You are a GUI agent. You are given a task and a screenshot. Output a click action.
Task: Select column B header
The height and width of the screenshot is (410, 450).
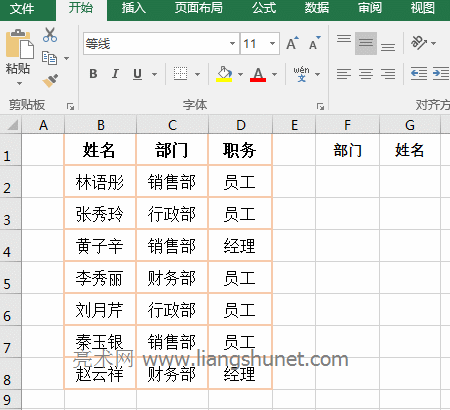100,125
